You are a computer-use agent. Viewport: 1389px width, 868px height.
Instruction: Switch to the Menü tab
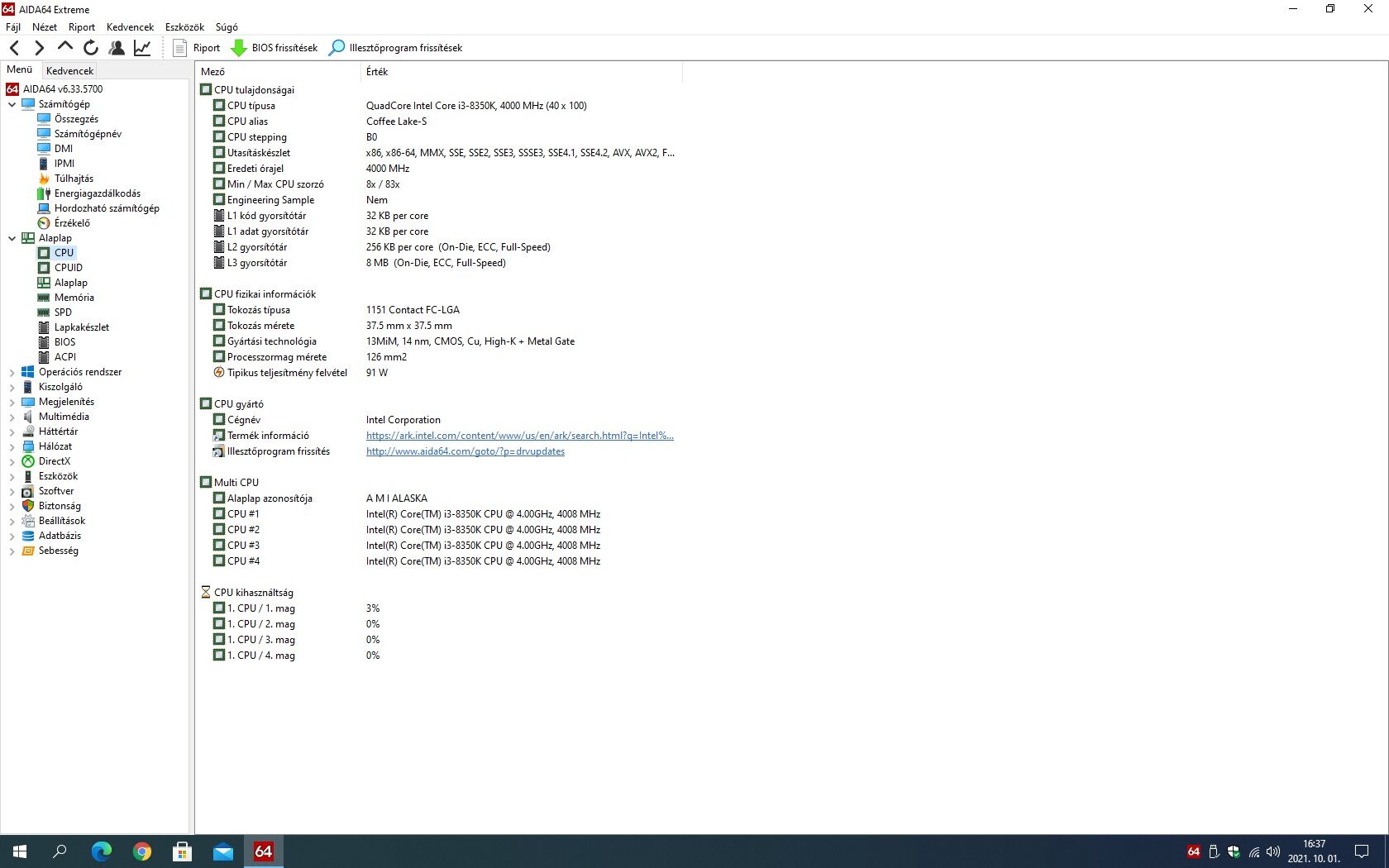(20, 70)
